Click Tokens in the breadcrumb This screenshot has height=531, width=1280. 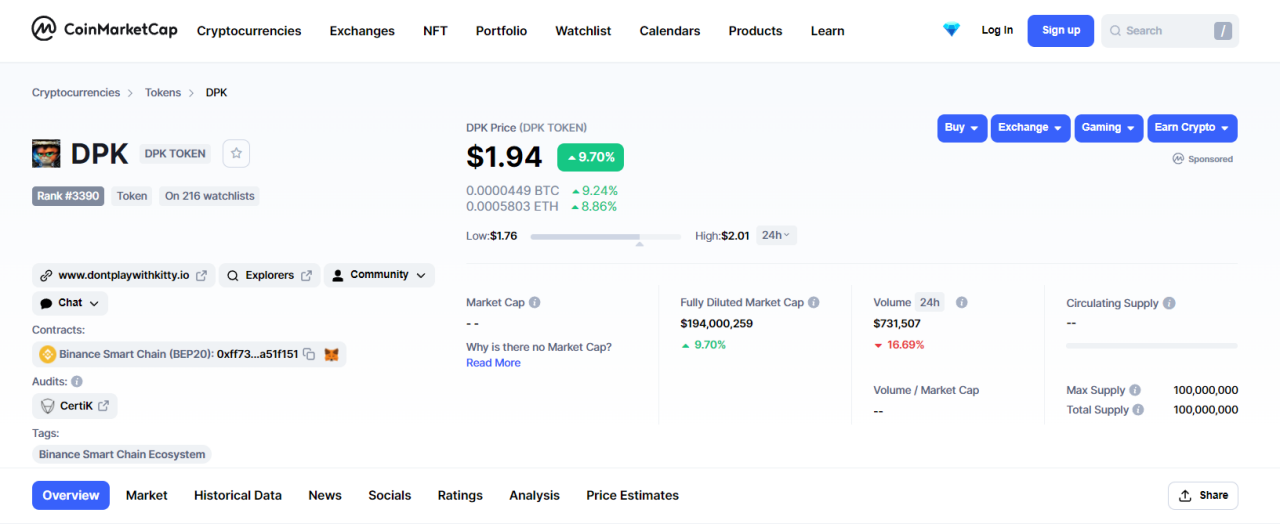tap(163, 92)
